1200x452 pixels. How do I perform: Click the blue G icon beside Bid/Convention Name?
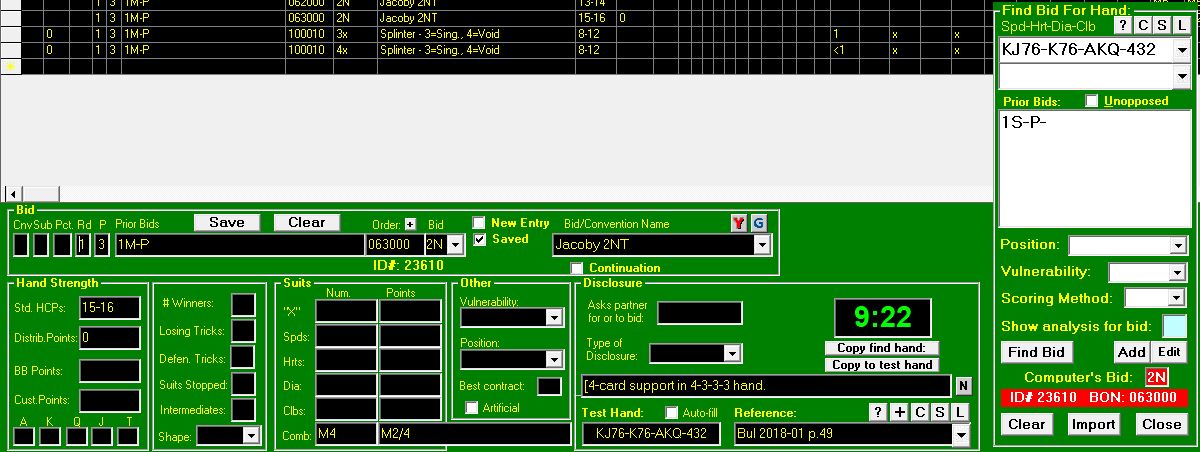[758, 223]
